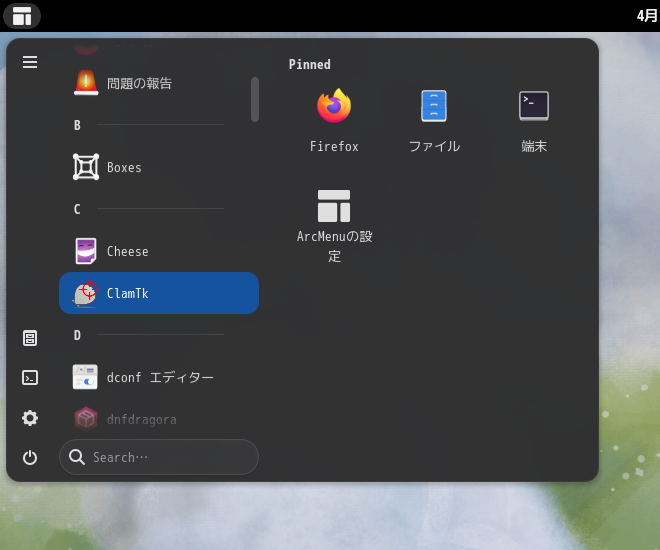
Task: Click the letter D section header
Action: click(77, 335)
